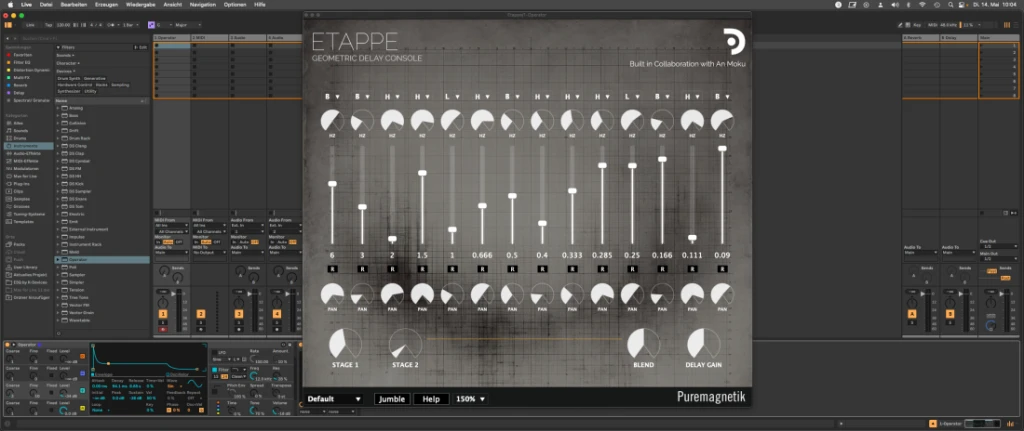Viewport: 1024px width, 431px height.
Task: Toggle the R button under the 0.333 delay
Action: (x=572, y=268)
